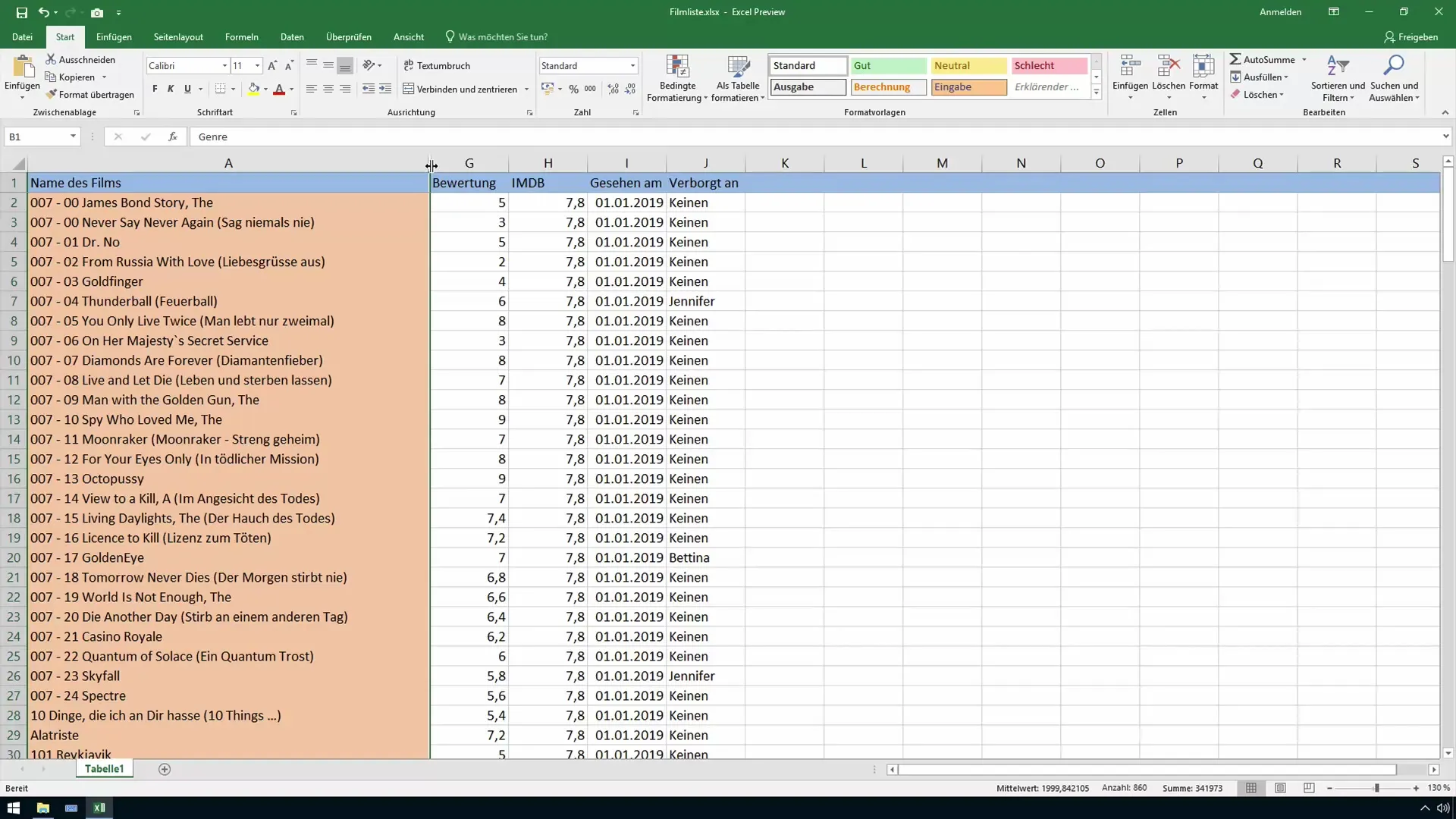Delete cells via Löschen in Zellen
The image size is (1456, 819).
coord(1168,78)
